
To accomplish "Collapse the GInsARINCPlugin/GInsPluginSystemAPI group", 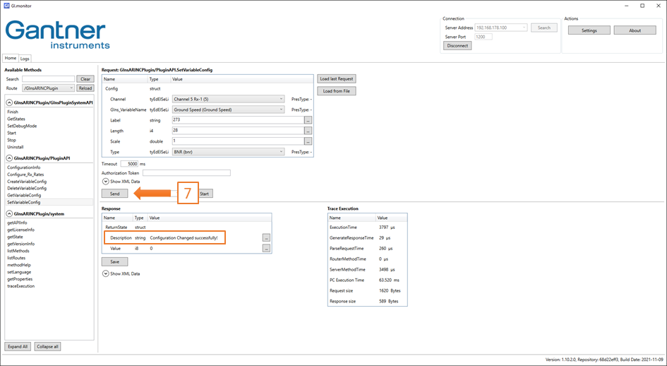I will [x=9, y=103].
